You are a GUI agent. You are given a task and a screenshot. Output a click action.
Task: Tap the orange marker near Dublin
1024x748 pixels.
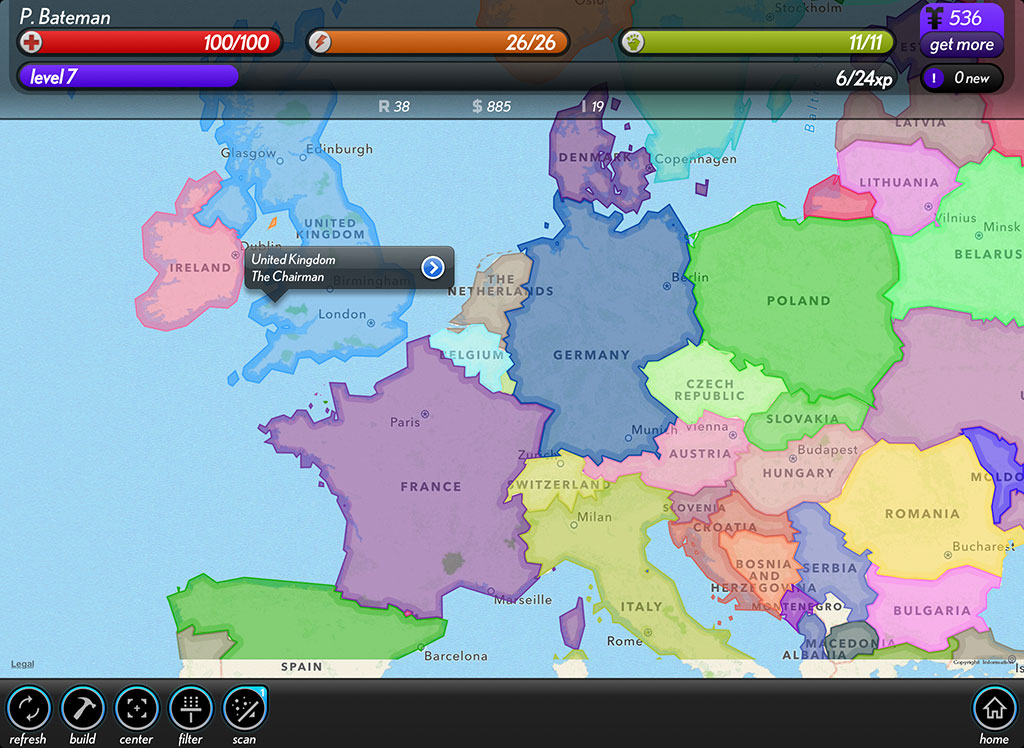point(272,223)
